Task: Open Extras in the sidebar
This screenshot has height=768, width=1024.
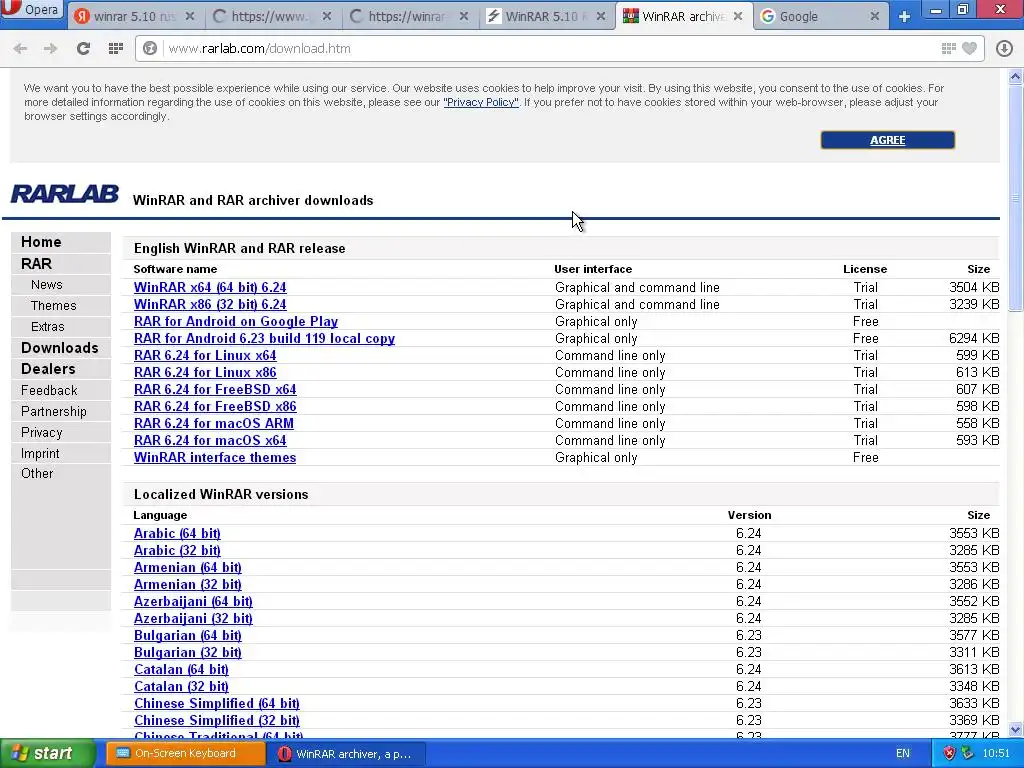Action: point(48,327)
